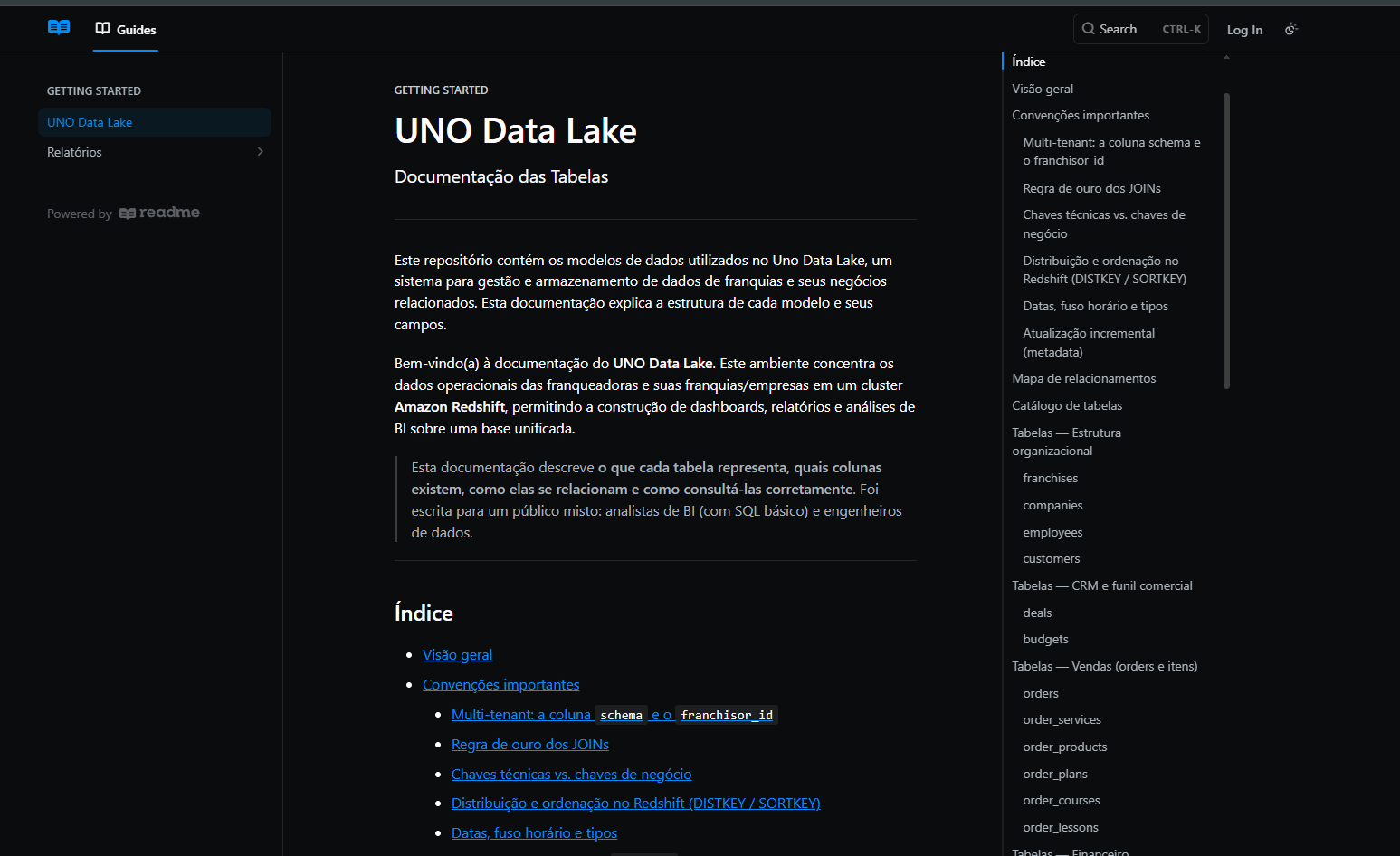
Task: Go to order_plans table entry
Action: click(1055, 774)
